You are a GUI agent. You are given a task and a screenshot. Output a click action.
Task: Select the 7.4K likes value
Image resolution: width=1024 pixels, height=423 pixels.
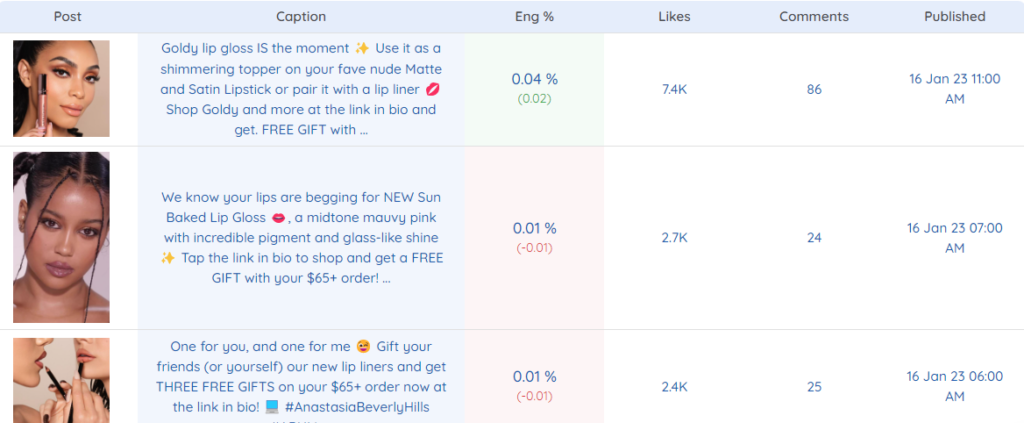675,89
